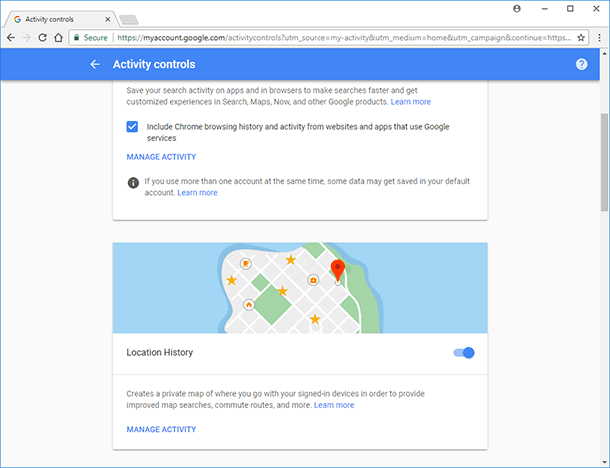
Task: Open Chrome's three-dot menu
Action: tap(599, 38)
